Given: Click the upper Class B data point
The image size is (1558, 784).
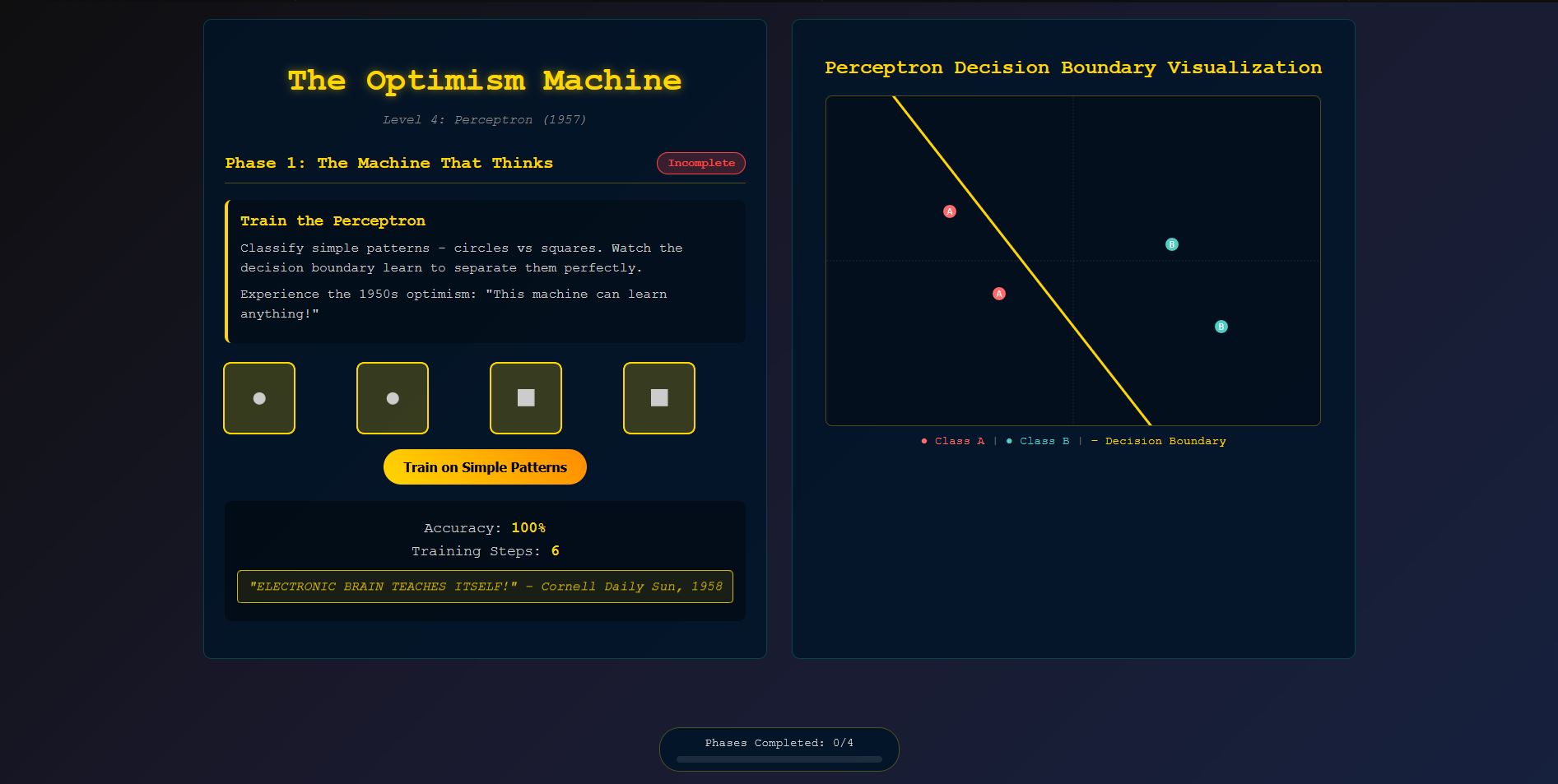Looking at the screenshot, I should (1172, 244).
